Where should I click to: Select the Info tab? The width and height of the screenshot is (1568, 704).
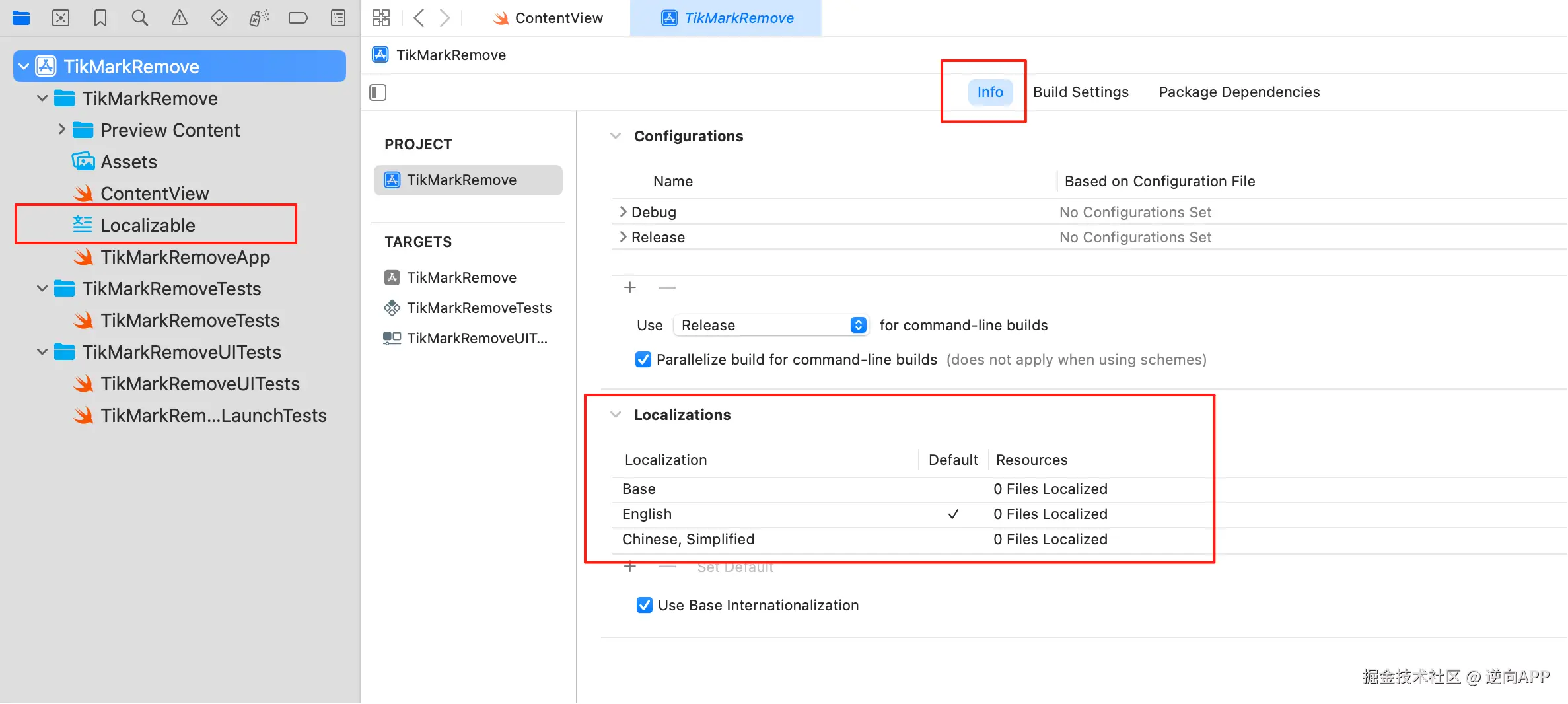(989, 92)
